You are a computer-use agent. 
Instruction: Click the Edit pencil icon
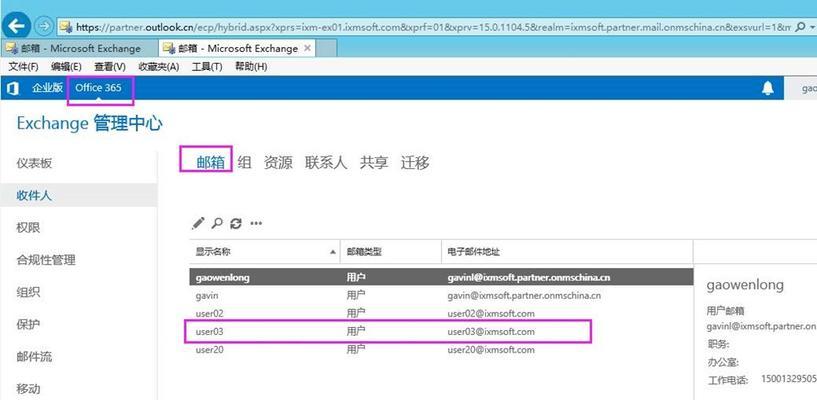198,223
